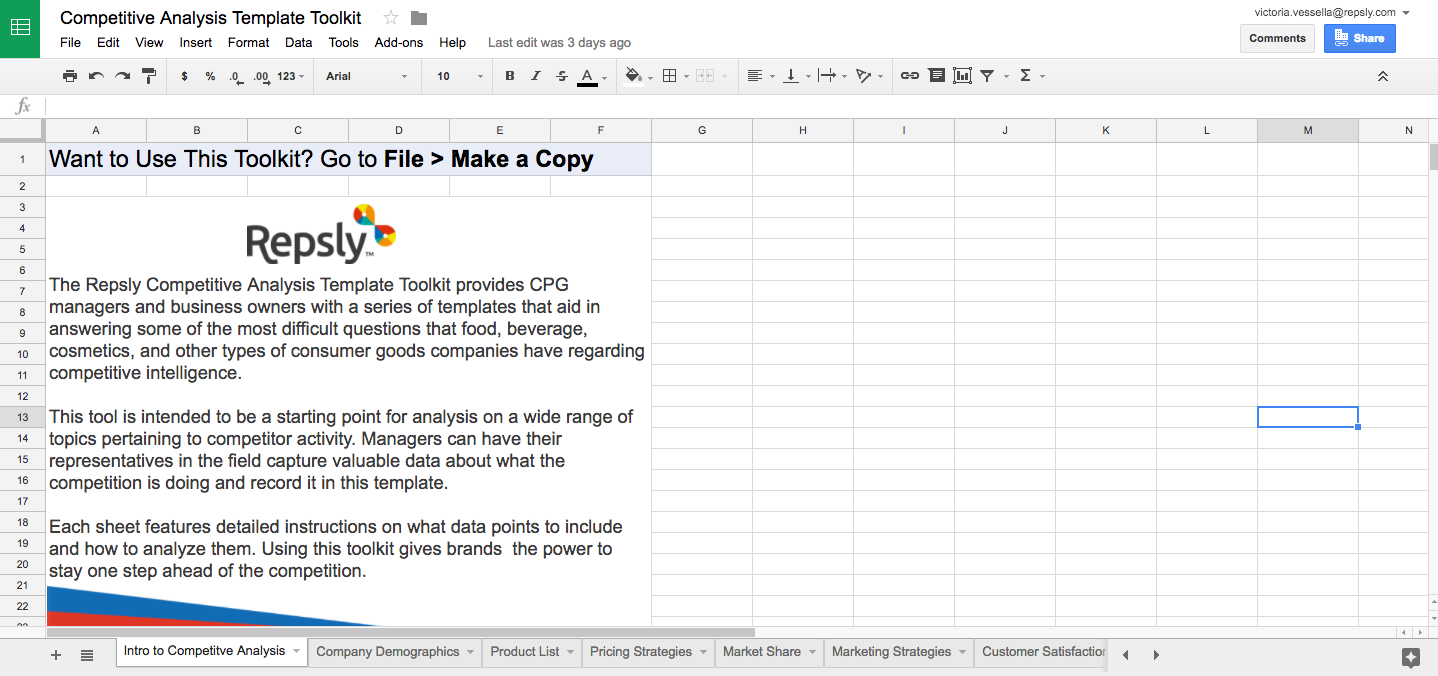The height and width of the screenshot is (676, 1438).
Task: Open the Format menu
Action: (248, 42)
